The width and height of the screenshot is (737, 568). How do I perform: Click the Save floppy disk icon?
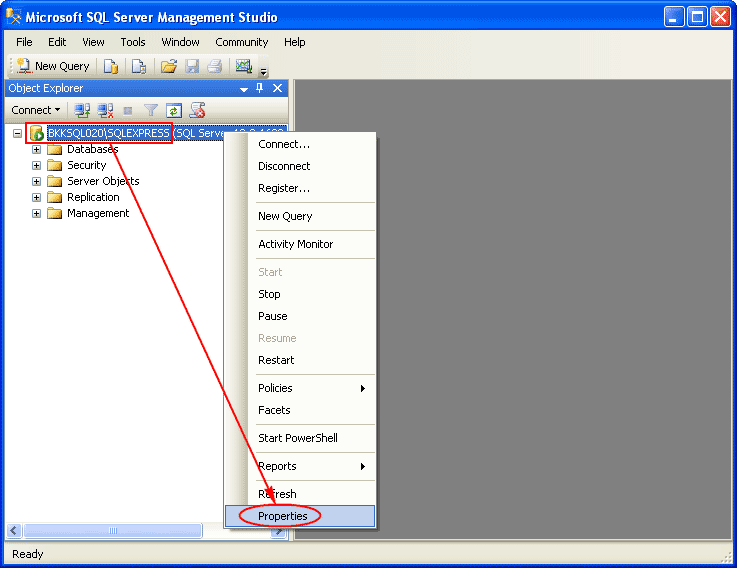pos(192,66)
